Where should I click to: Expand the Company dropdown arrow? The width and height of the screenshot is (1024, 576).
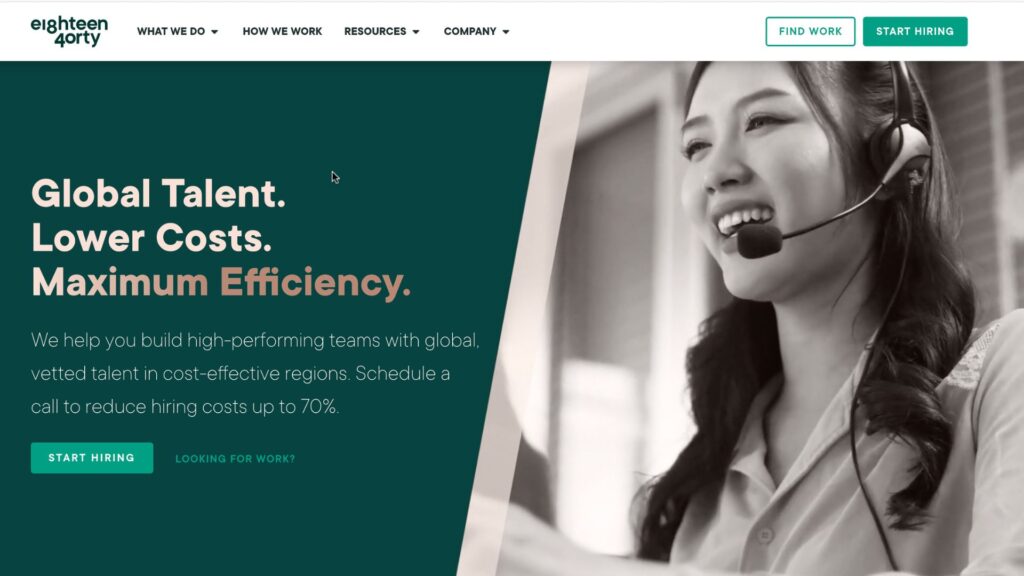(505, 31)
